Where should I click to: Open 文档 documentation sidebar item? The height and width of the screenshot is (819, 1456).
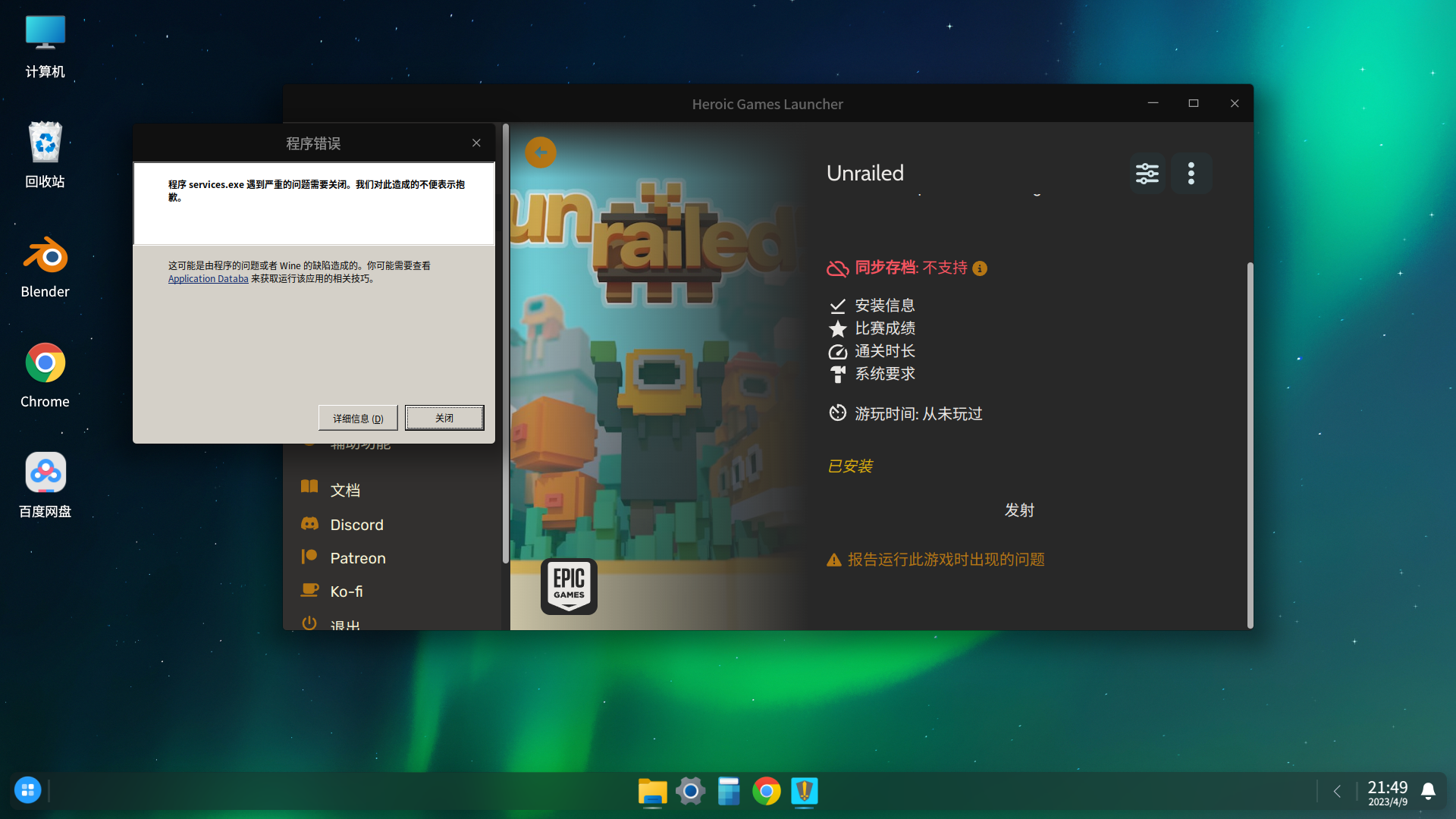click(345, 490)
